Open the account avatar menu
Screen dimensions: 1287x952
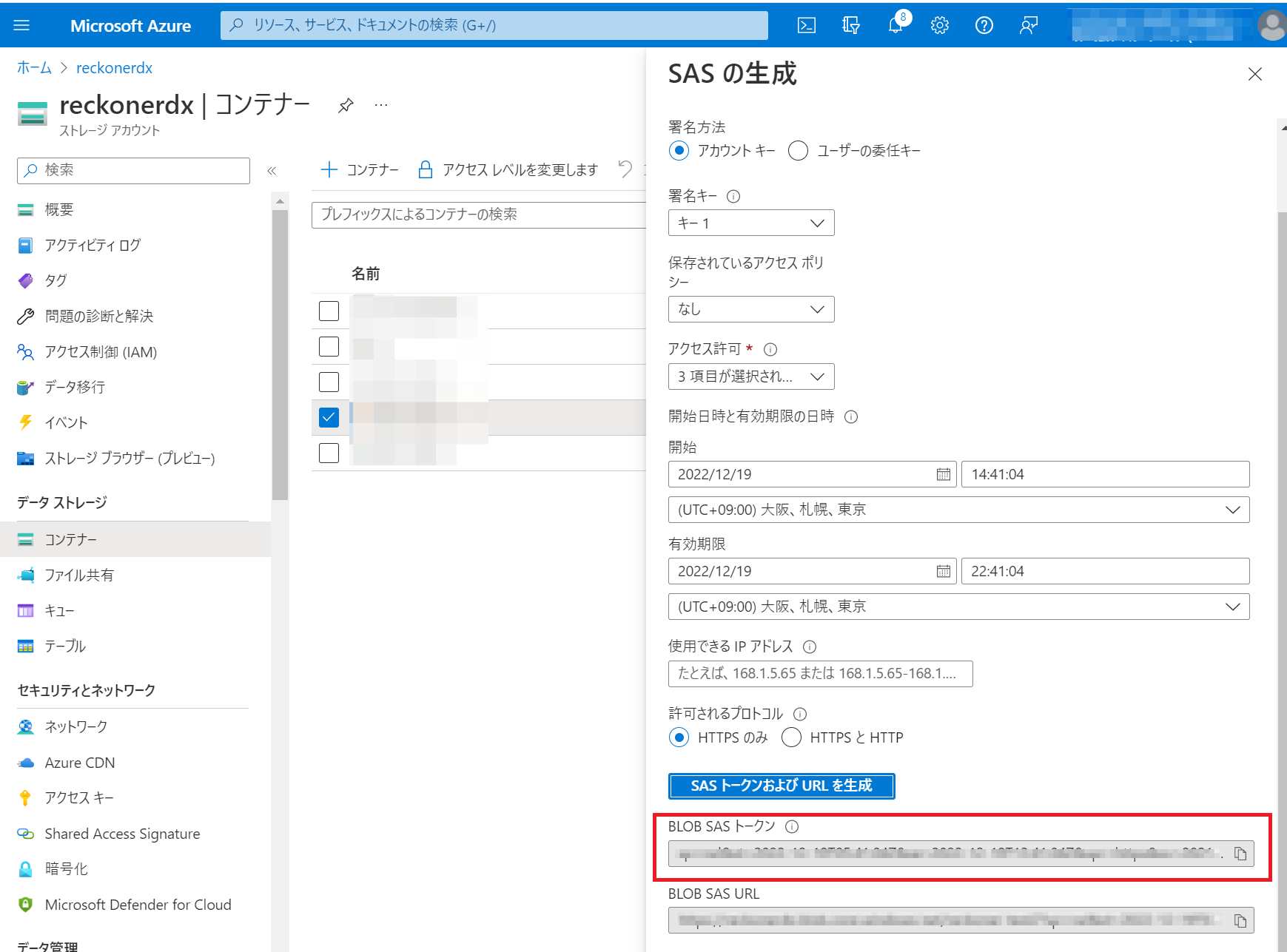pos(1272,27)
